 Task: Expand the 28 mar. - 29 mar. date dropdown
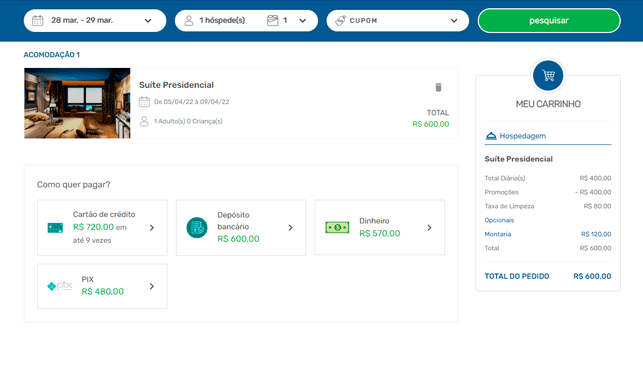pyautogui.click(x=148, y=21)
